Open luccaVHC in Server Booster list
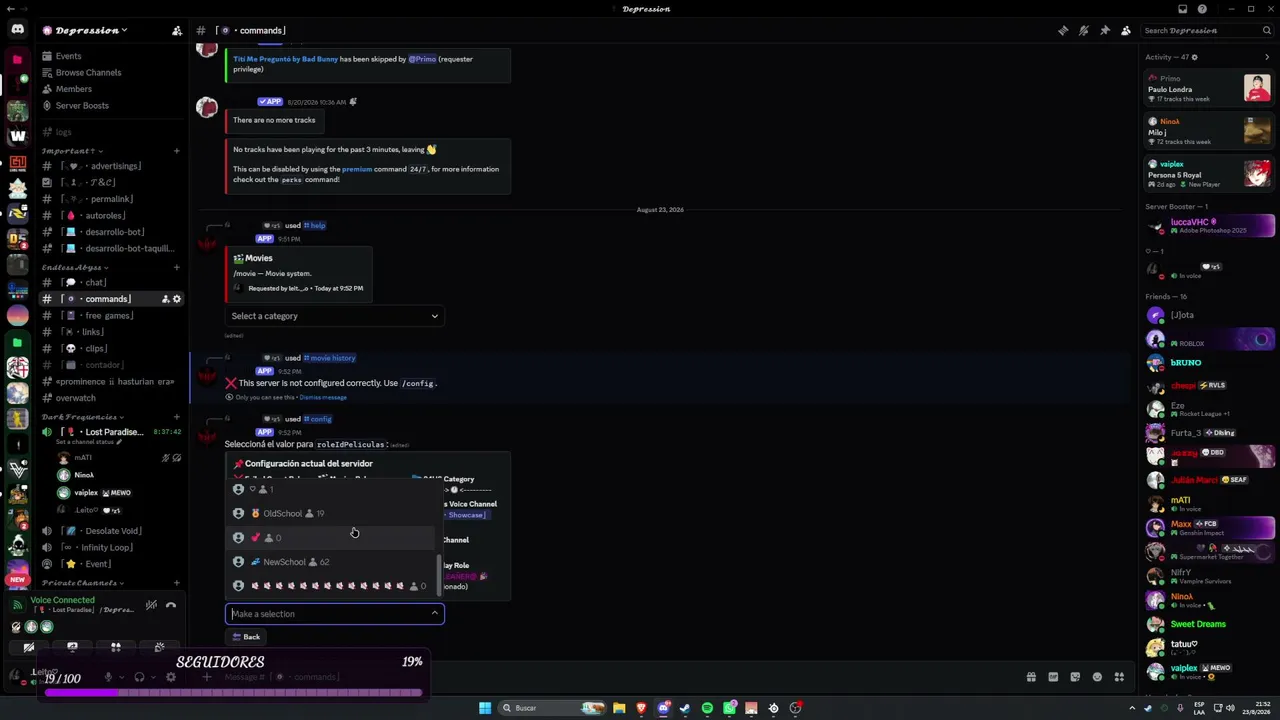This screenshot has width=1280, height=720. point(1209,225)
